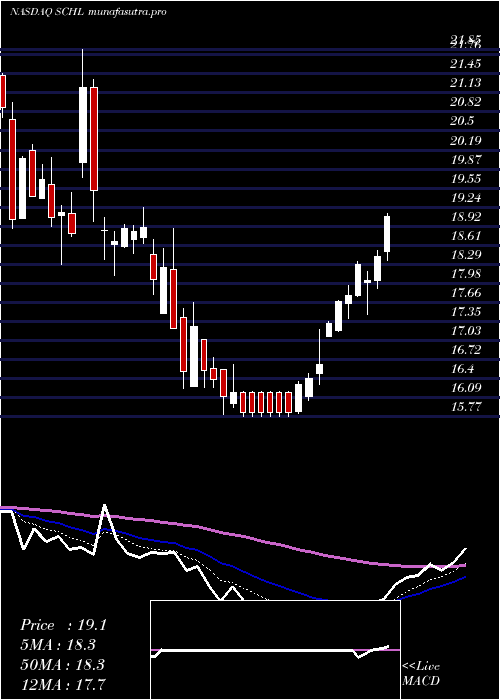Screen dimensions: 500x700
Task: Select the 20.82 price axis label
Action: (x=466, y=102)
